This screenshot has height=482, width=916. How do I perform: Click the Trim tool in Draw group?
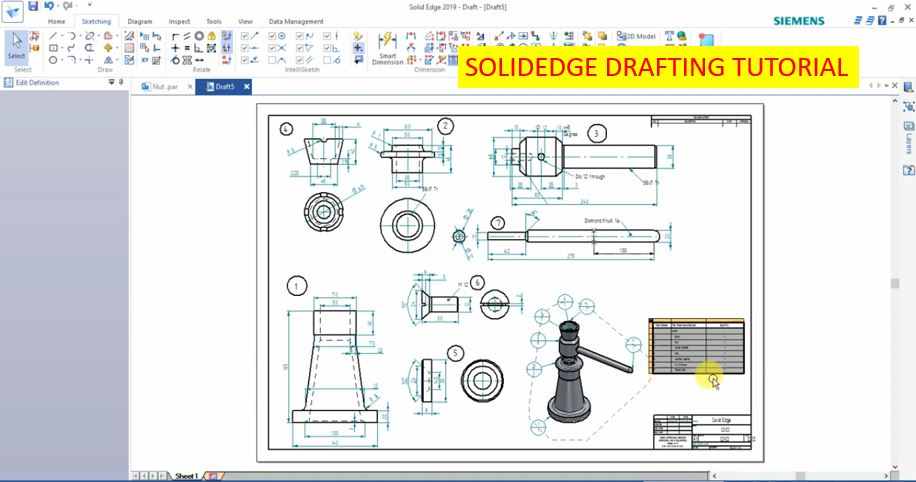coord(89,36)
